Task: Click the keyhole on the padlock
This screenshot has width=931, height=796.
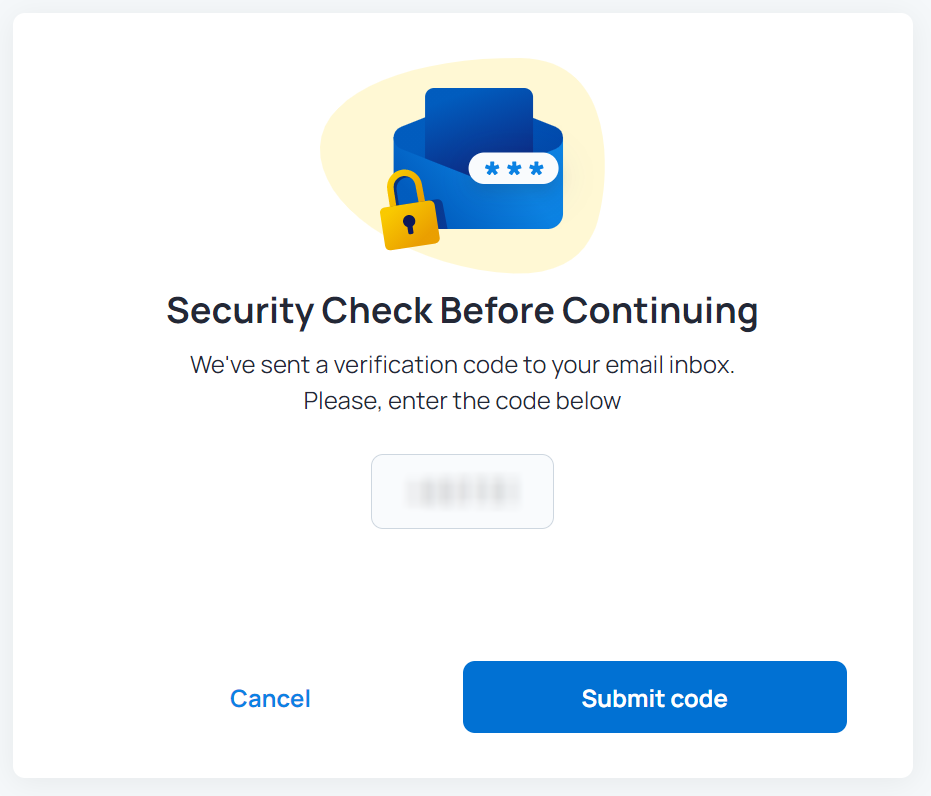Action: coord(409,222)
